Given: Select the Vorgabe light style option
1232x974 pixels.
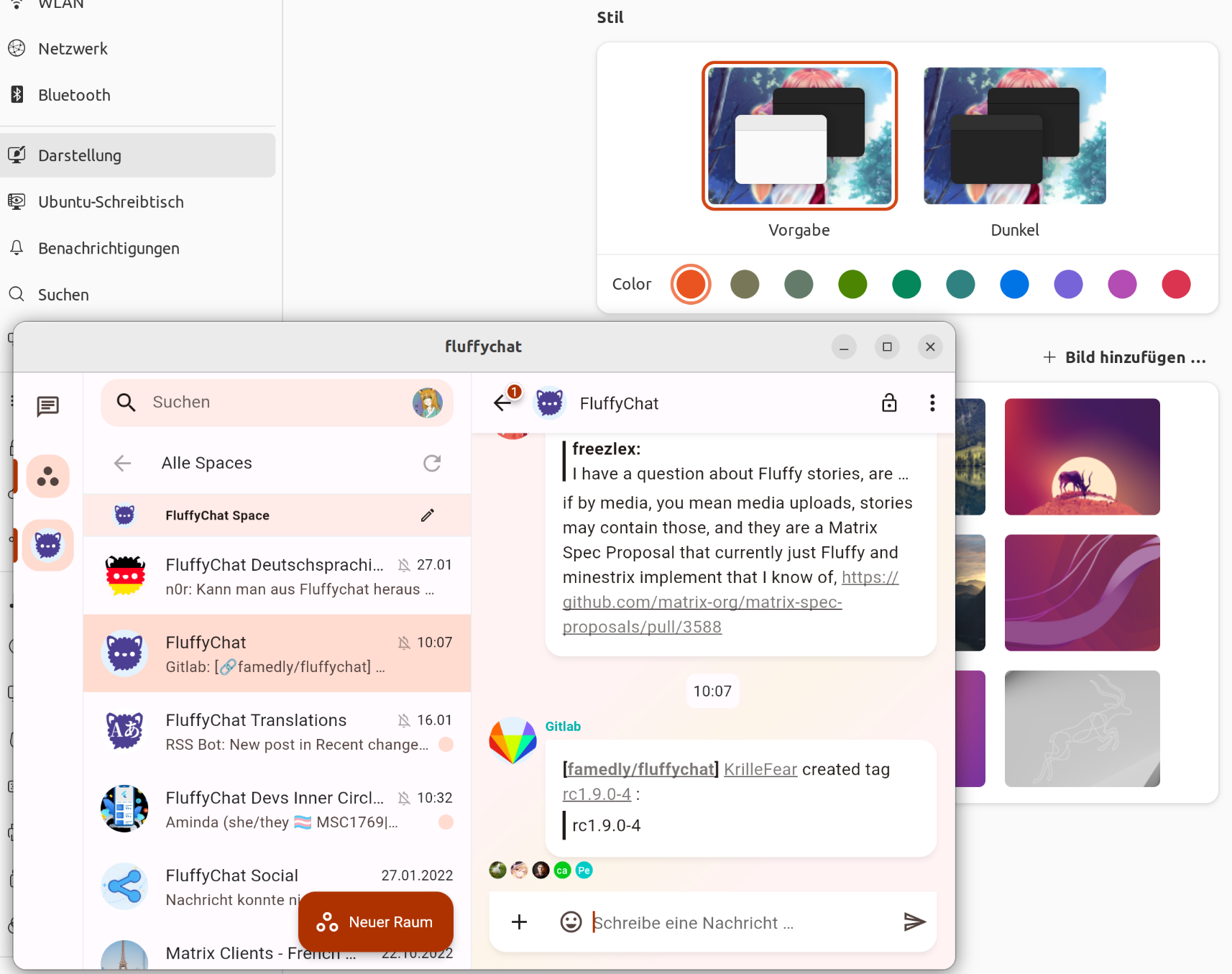Looking at the screenshot, I should tap(799, 136).
